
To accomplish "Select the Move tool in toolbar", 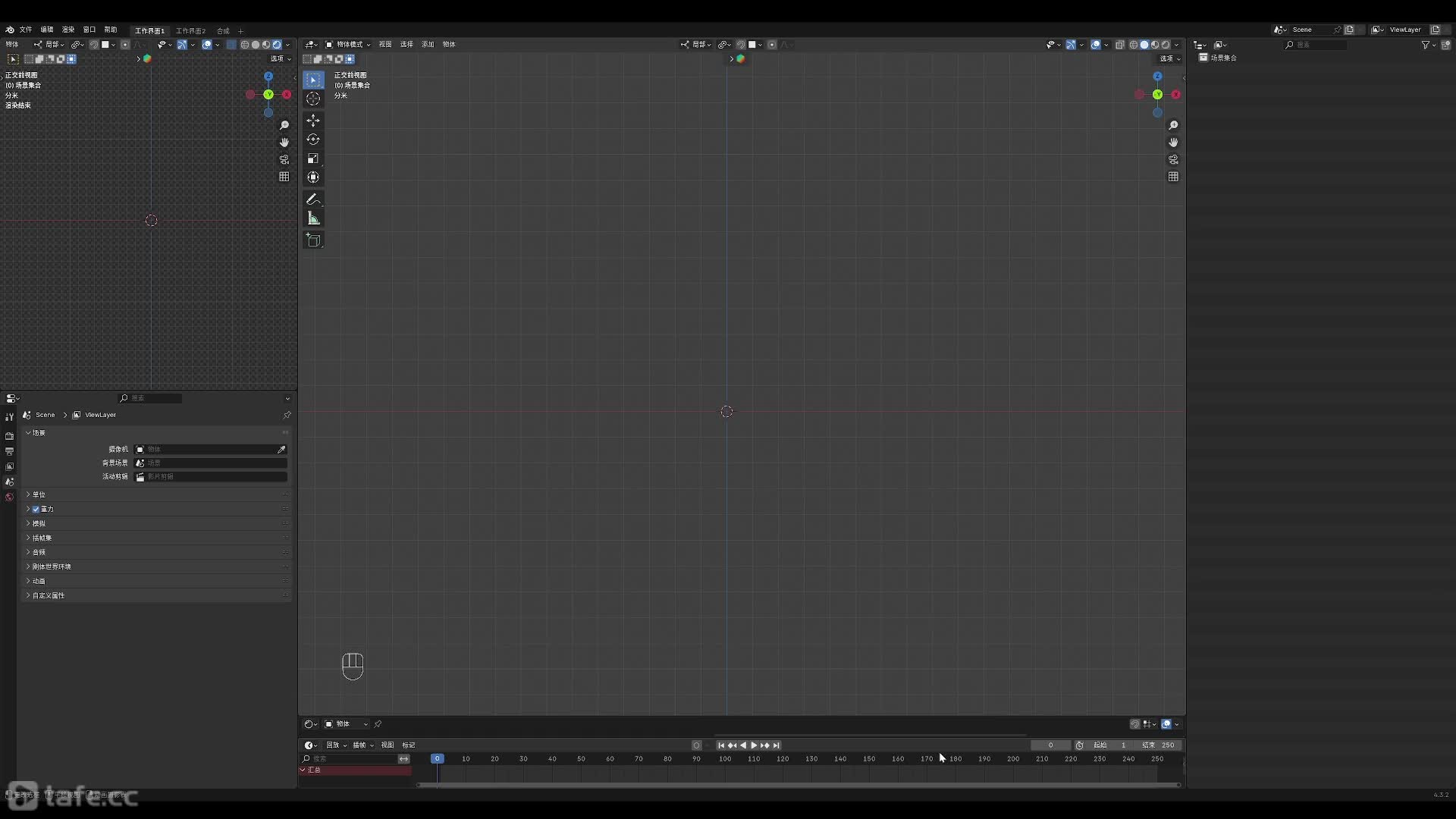I will coord(313,121).
